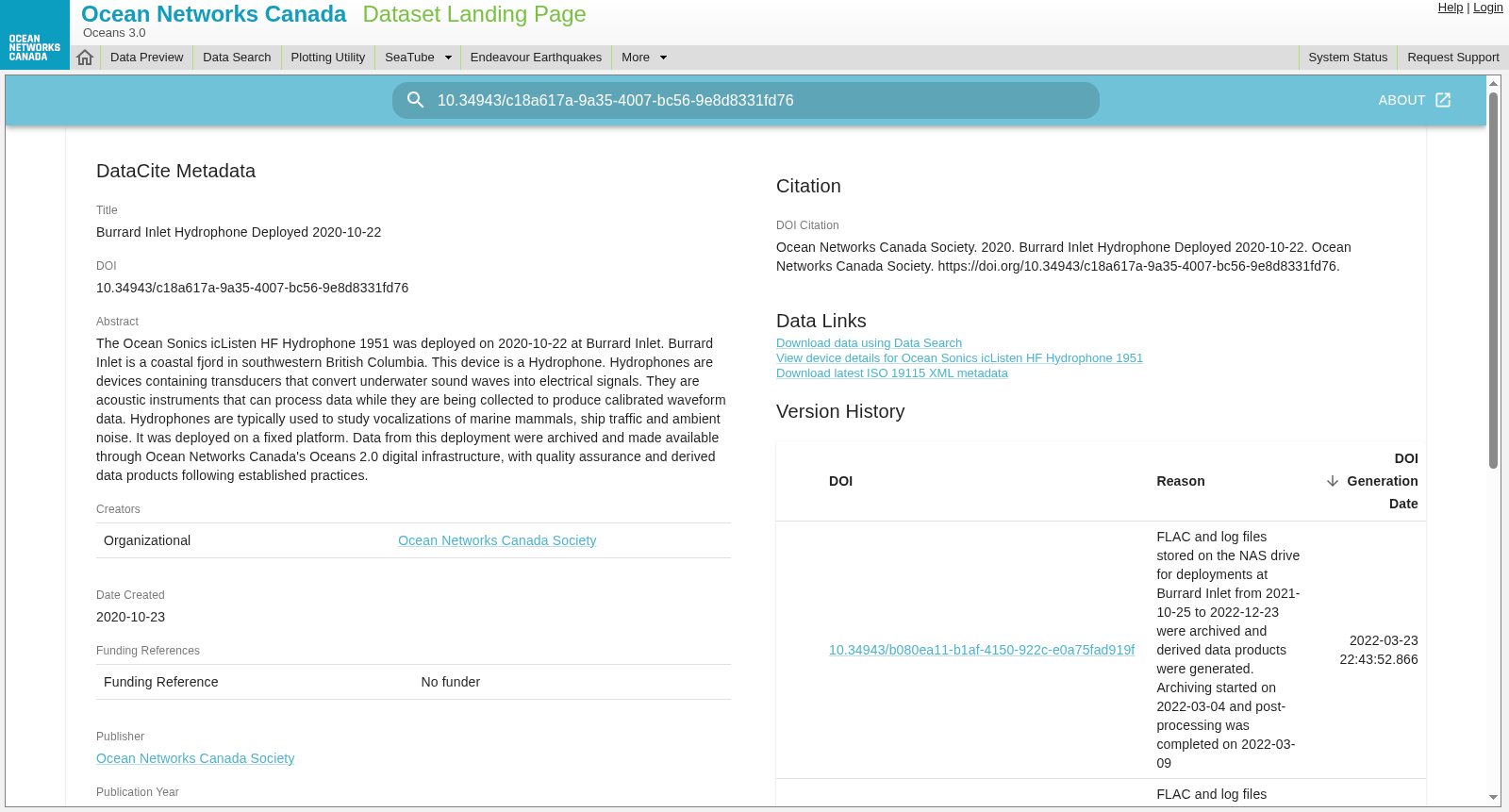Click the Ocean Networks Canada logo
This screenshot has width=1509, height=812.
pyautogui.click(x=35, y=35)
